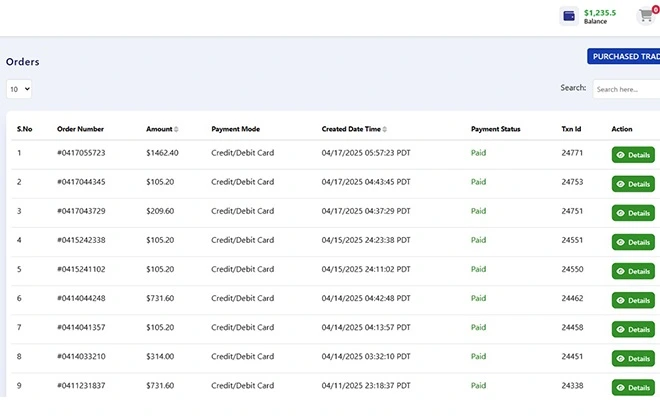Click the Order Number column header
Screen dimensions: 660x419
80,129
